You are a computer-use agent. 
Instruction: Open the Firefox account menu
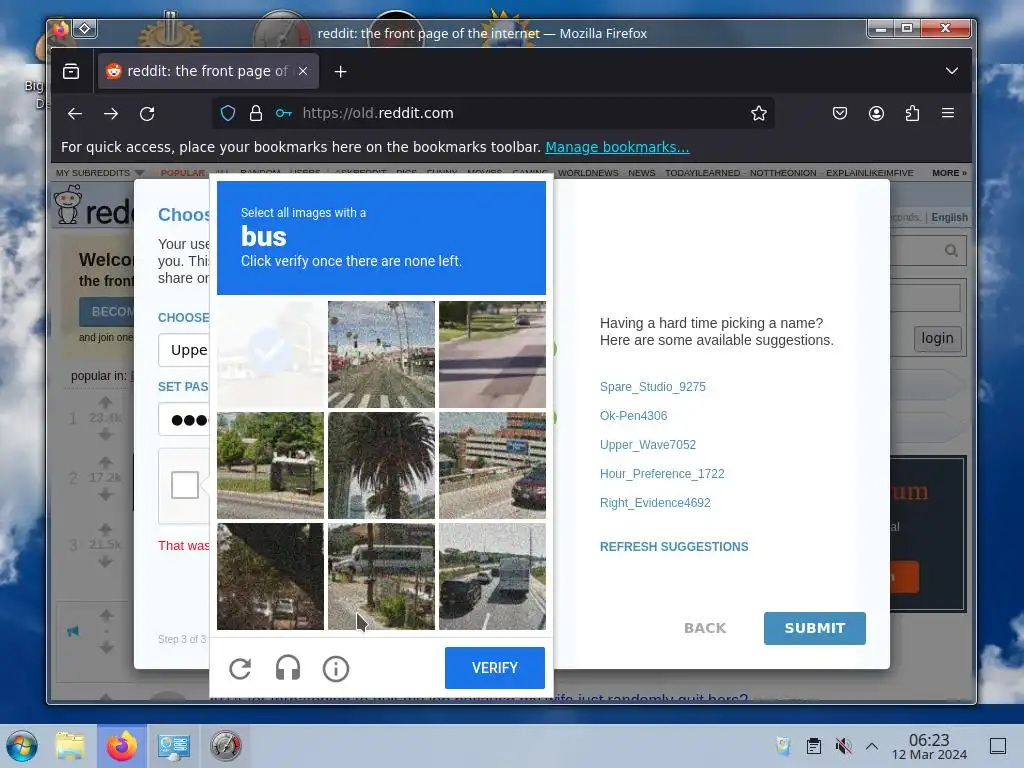876,113
